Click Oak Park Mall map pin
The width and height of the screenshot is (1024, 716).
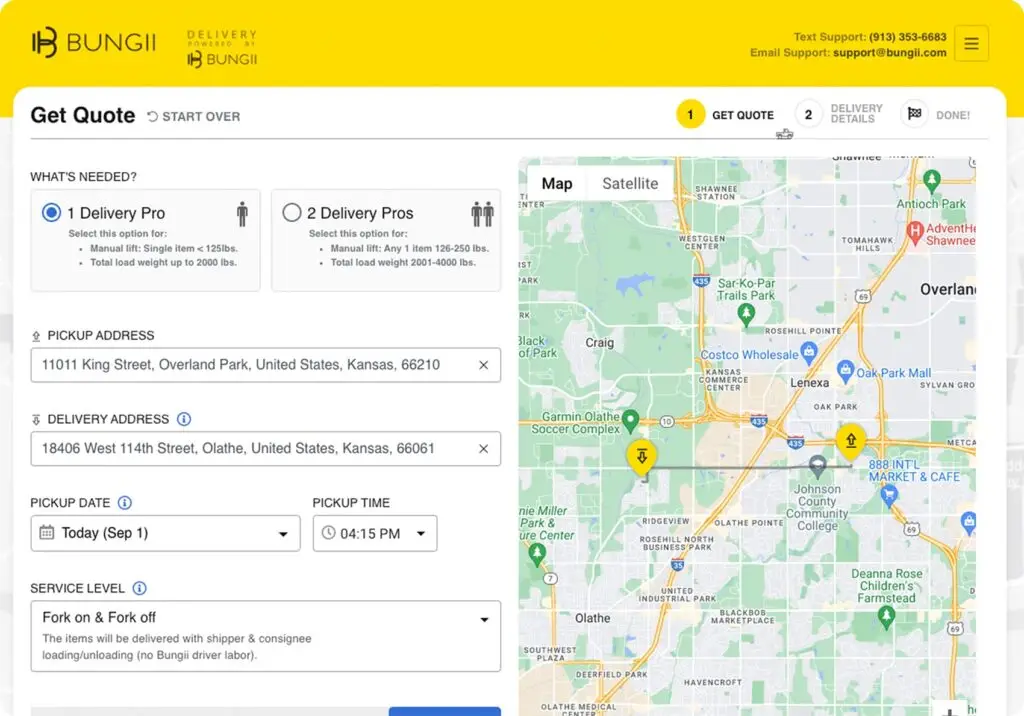click(x=846, y=371)
